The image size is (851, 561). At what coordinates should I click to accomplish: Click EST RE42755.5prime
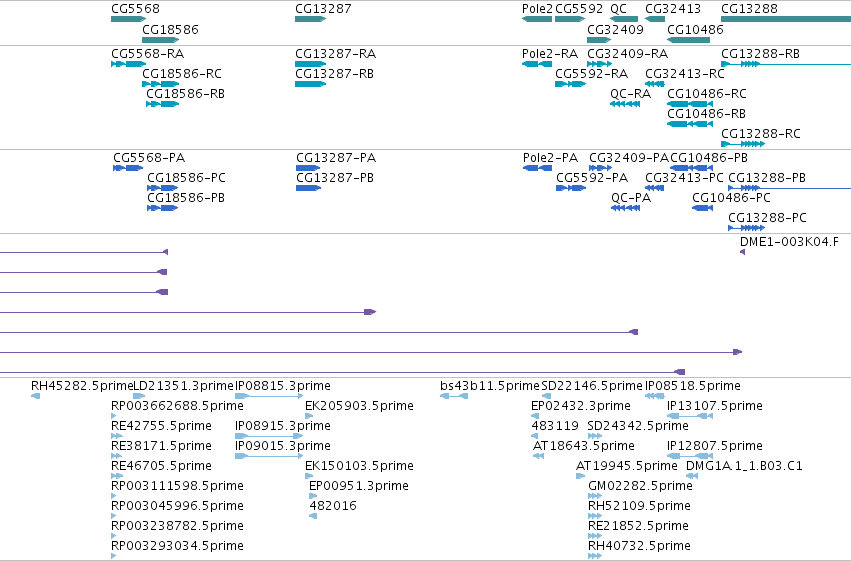(117, 436)
